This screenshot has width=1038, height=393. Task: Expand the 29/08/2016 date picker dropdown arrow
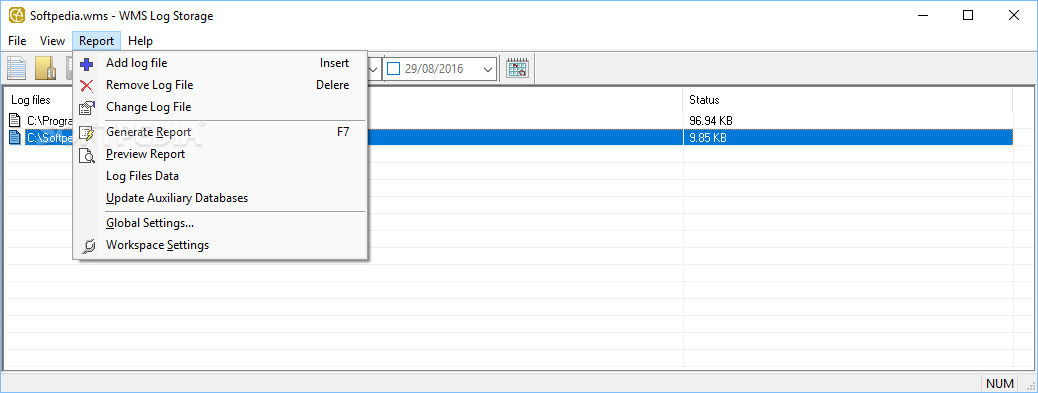[x=489, y=69]
